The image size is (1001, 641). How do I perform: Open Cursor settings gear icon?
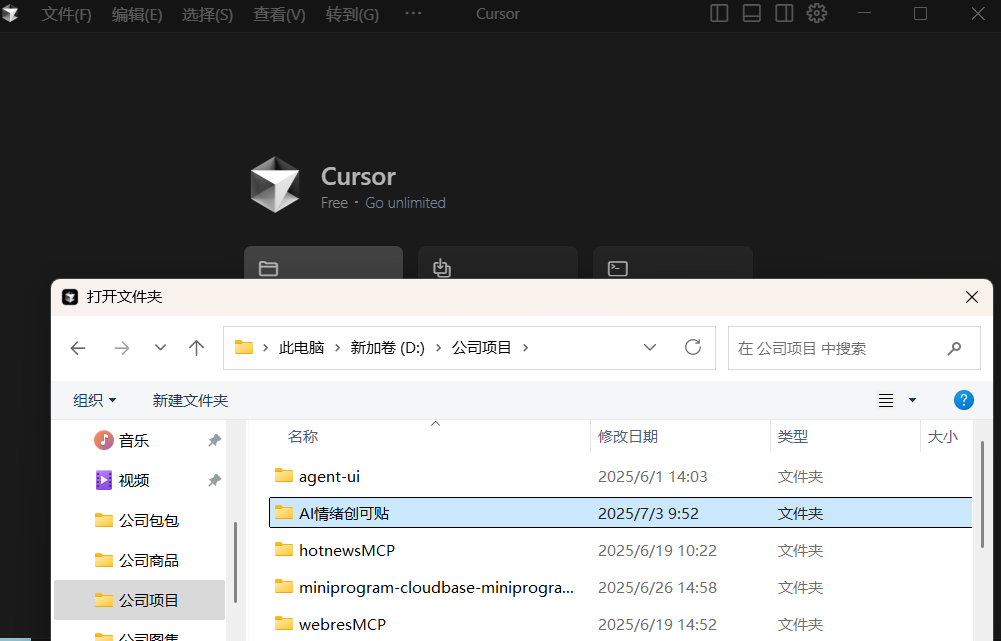click(x=817, y=13)
